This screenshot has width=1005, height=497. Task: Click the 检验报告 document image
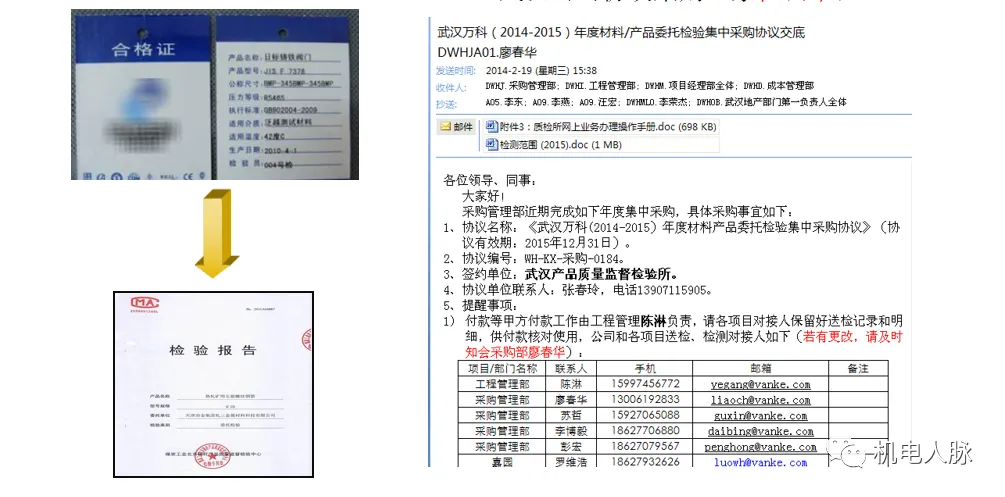[x=212, y=385]
